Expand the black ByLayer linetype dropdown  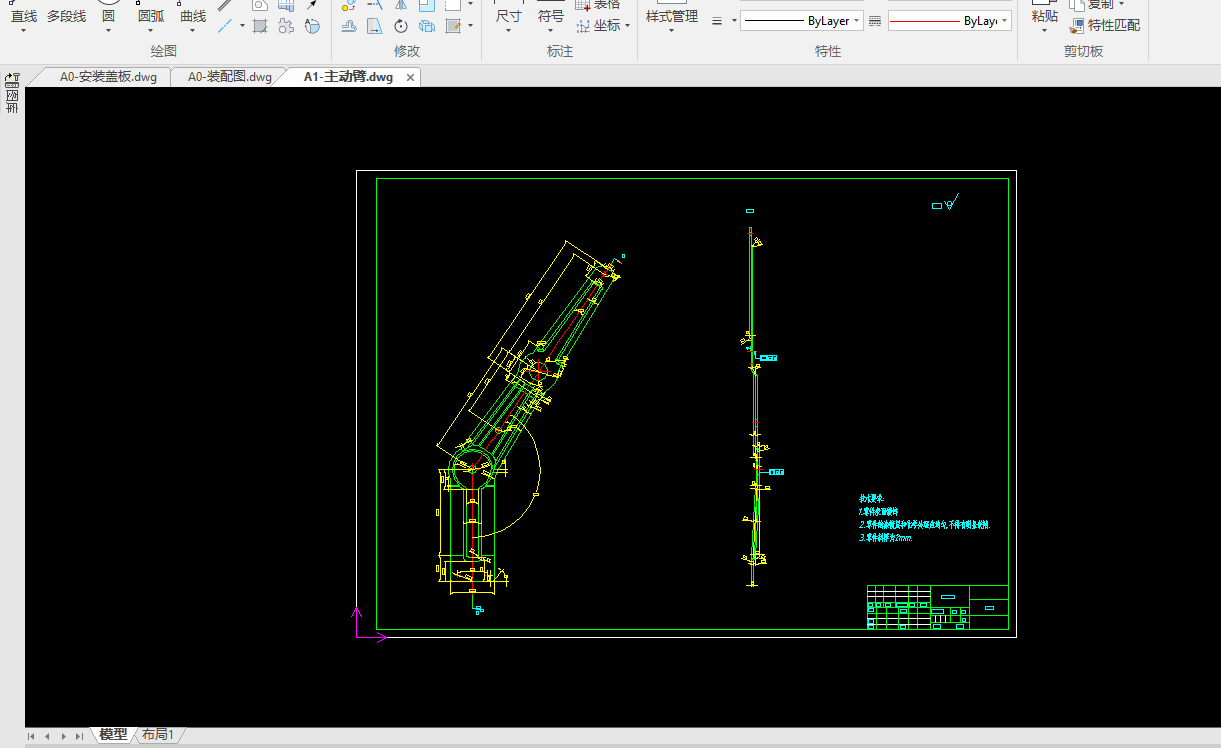tap(857, 21)
